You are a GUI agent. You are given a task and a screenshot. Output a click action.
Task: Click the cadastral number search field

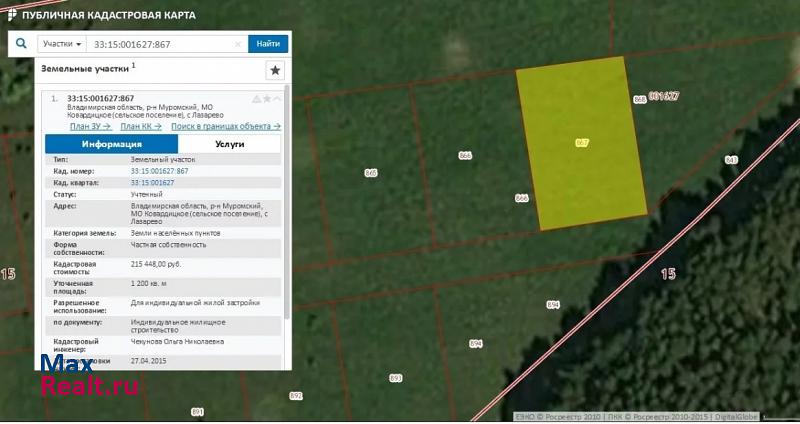click(x=160, y=44)
